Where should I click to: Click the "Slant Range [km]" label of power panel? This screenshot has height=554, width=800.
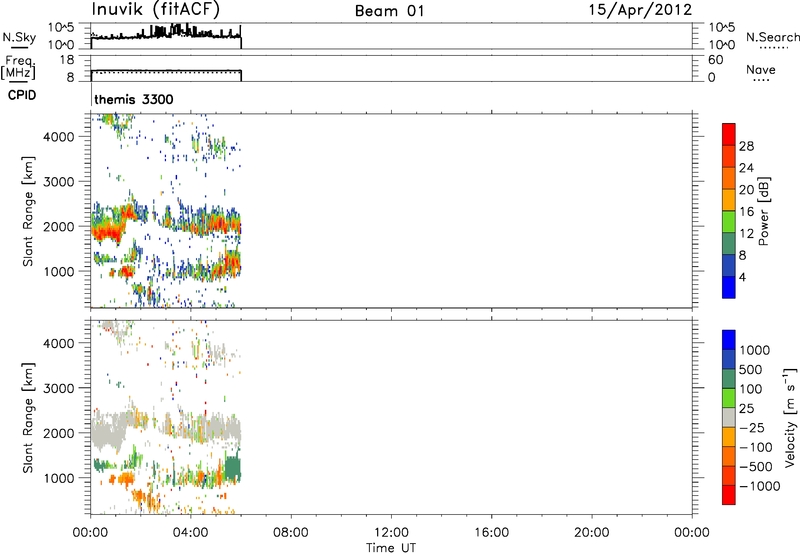click(x=28, y=211)
